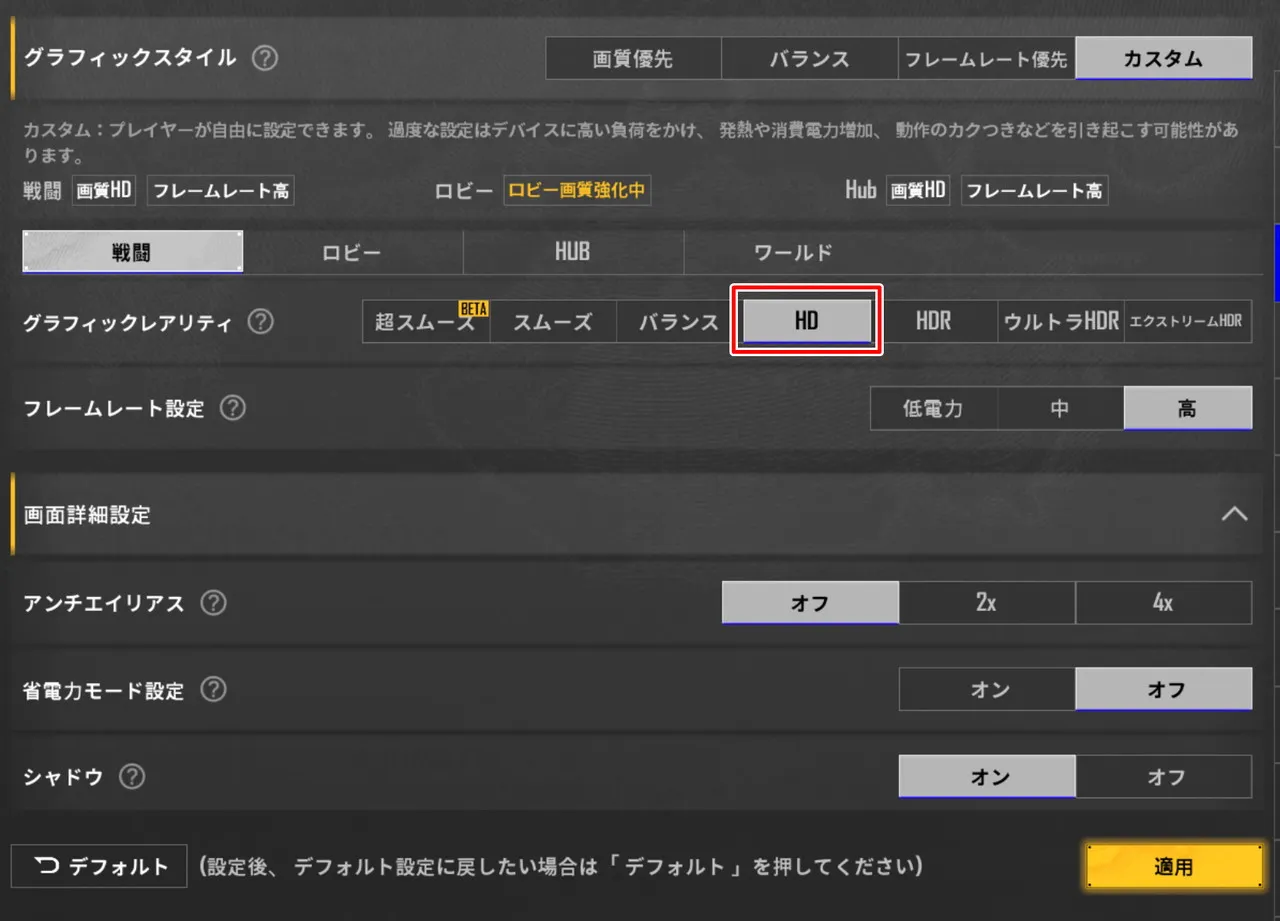Set anti-aliasing to 2x

(x=987, y=603)
